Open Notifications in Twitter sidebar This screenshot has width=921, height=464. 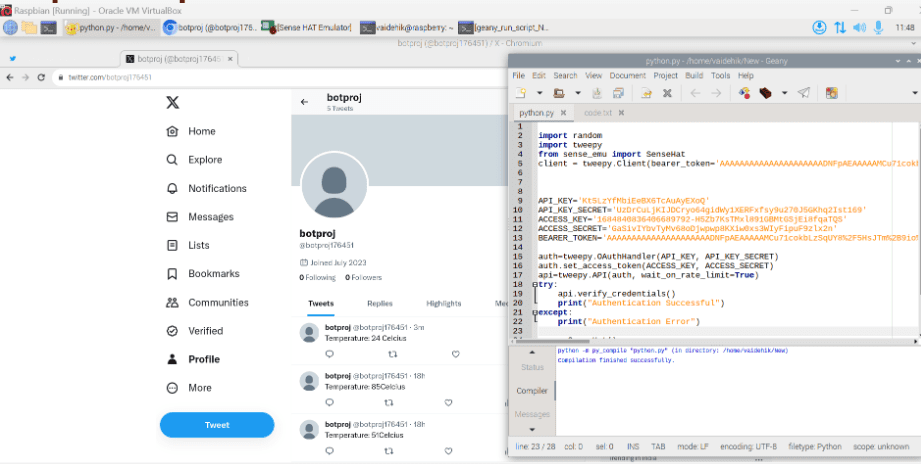click(206, 189)
